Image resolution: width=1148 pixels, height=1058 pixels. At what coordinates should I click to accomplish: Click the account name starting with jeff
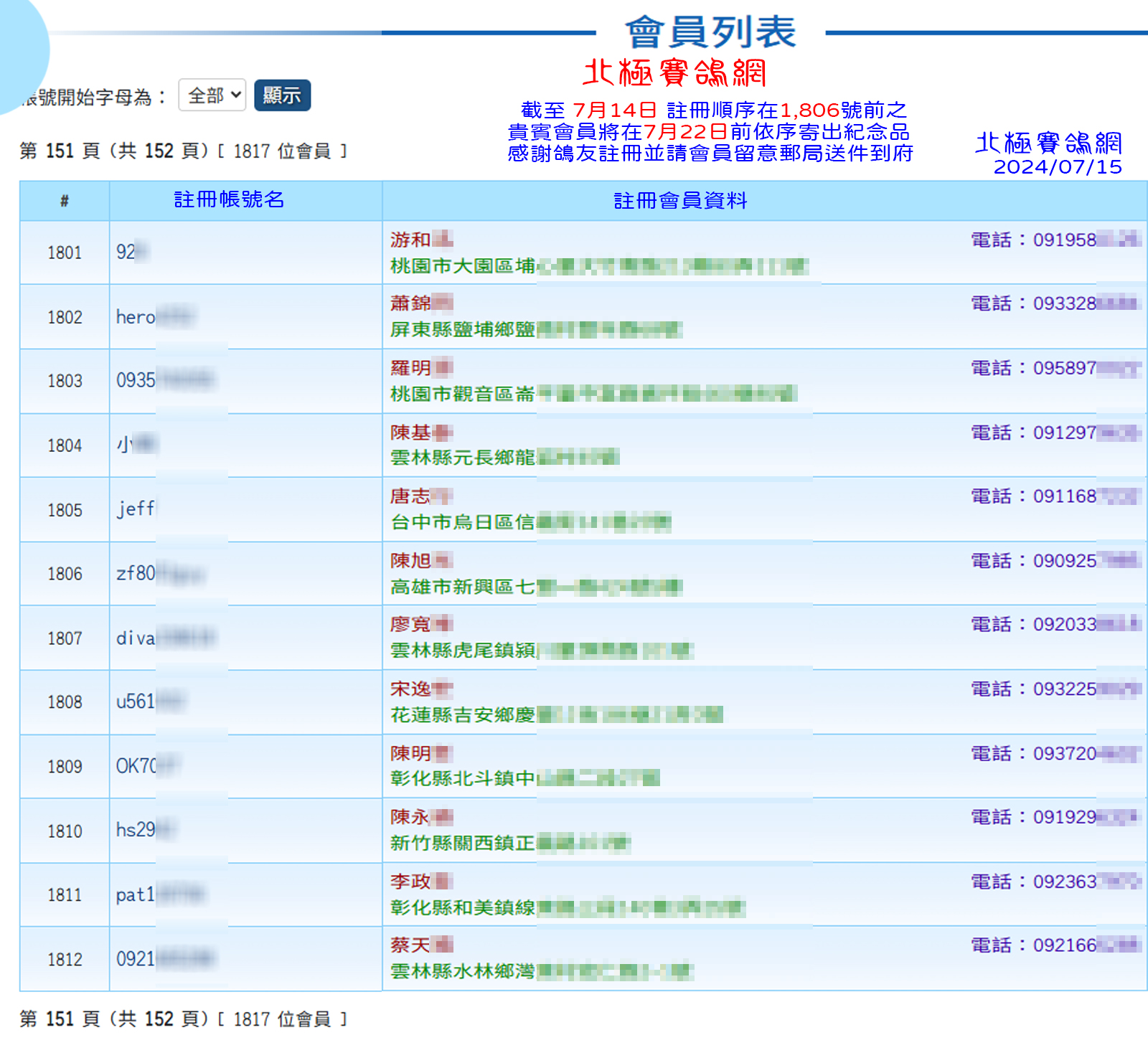point(136,509)
